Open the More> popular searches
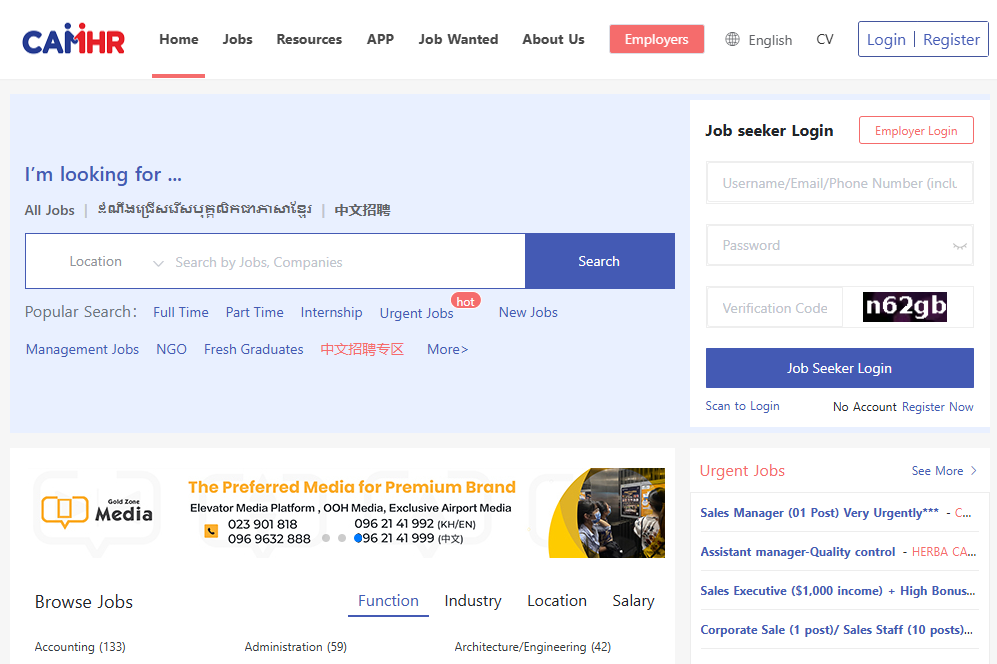The image size is (997, 664). point(447,349)
